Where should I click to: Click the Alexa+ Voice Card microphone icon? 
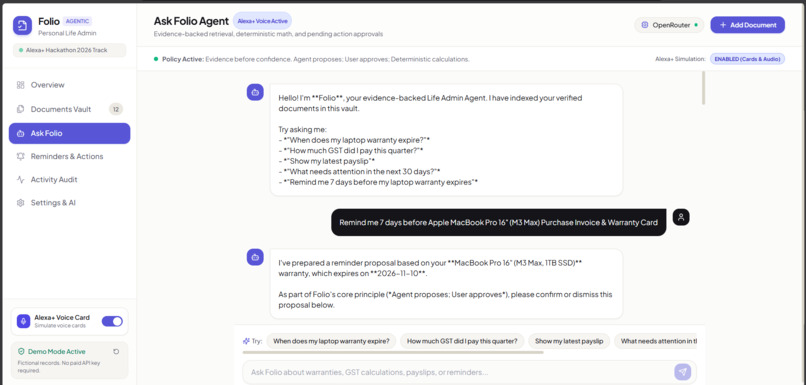pyautogui.click(x=23, y=321)
